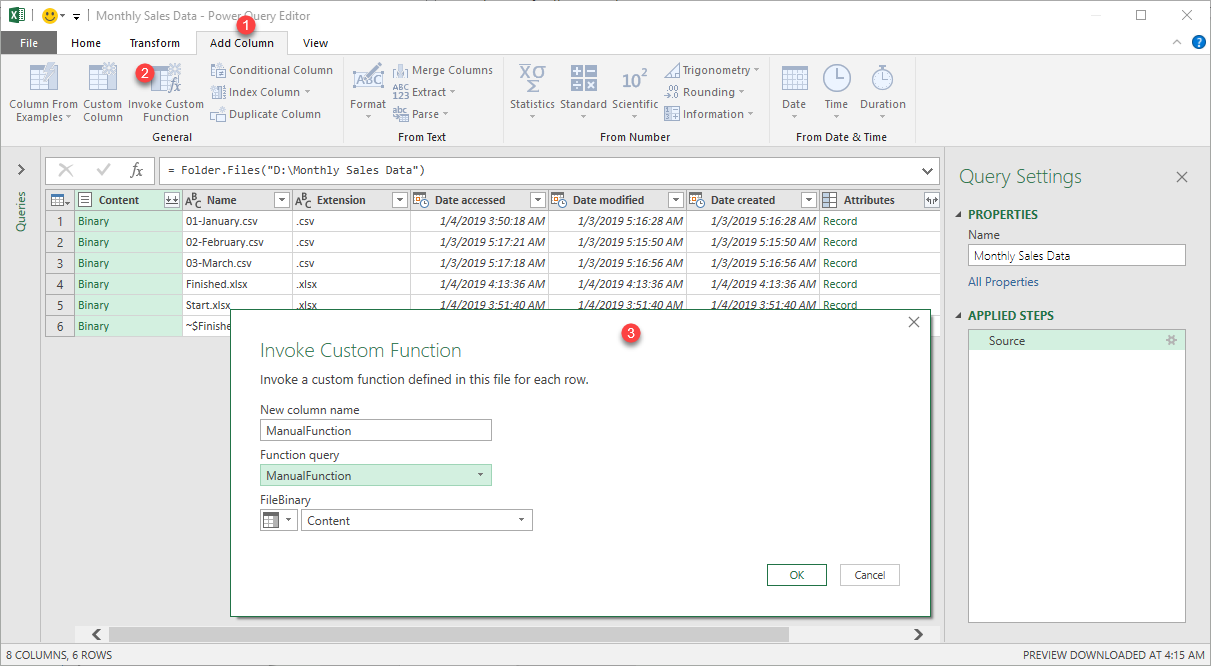Click the Date calendar icon
Viewport: 1211px width, 666px height.
[794, 78]
